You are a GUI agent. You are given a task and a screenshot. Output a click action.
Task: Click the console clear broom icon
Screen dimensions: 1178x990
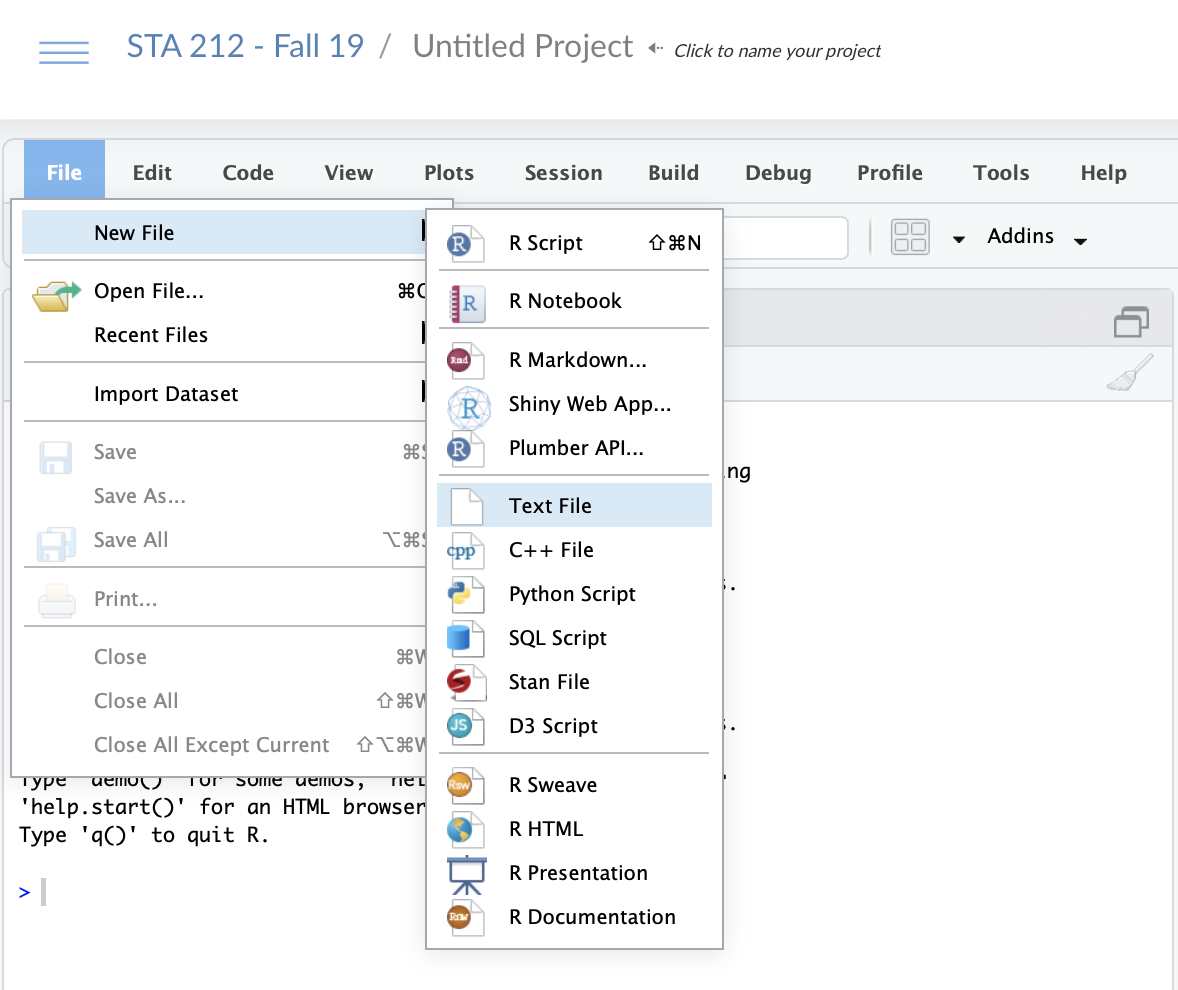click(1130, 373)
